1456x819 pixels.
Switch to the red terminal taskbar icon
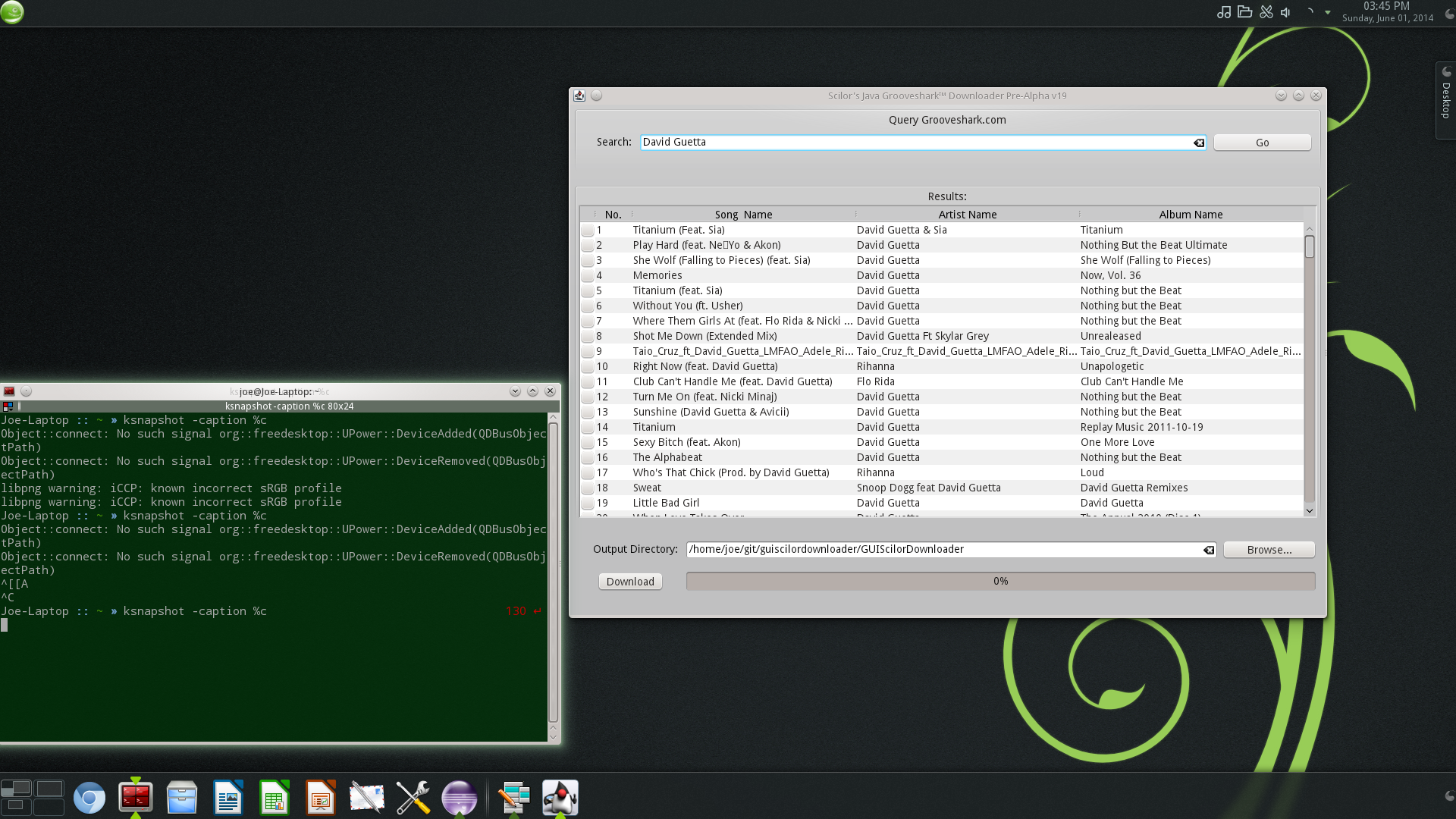[136, 798]
